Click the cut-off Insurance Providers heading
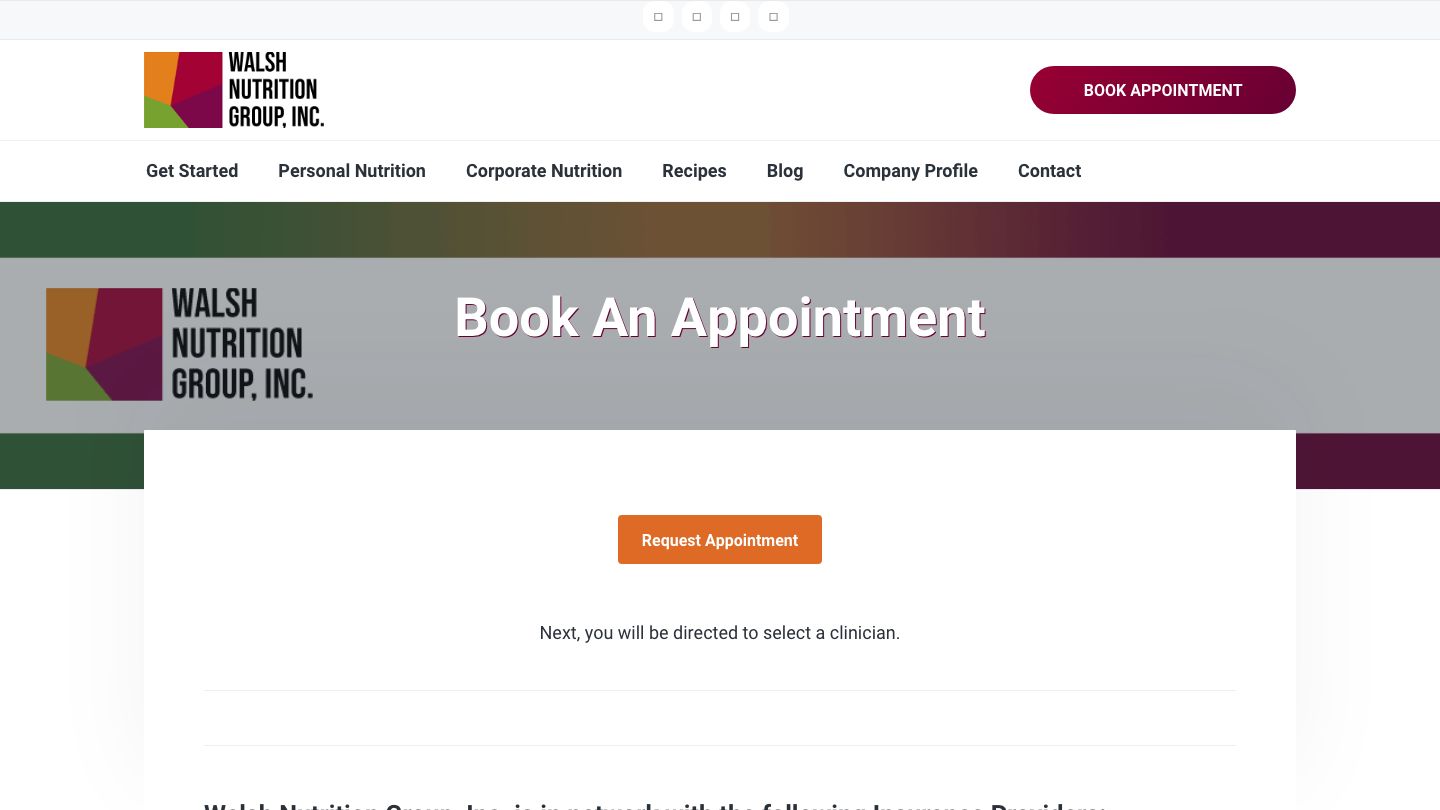 654,805
